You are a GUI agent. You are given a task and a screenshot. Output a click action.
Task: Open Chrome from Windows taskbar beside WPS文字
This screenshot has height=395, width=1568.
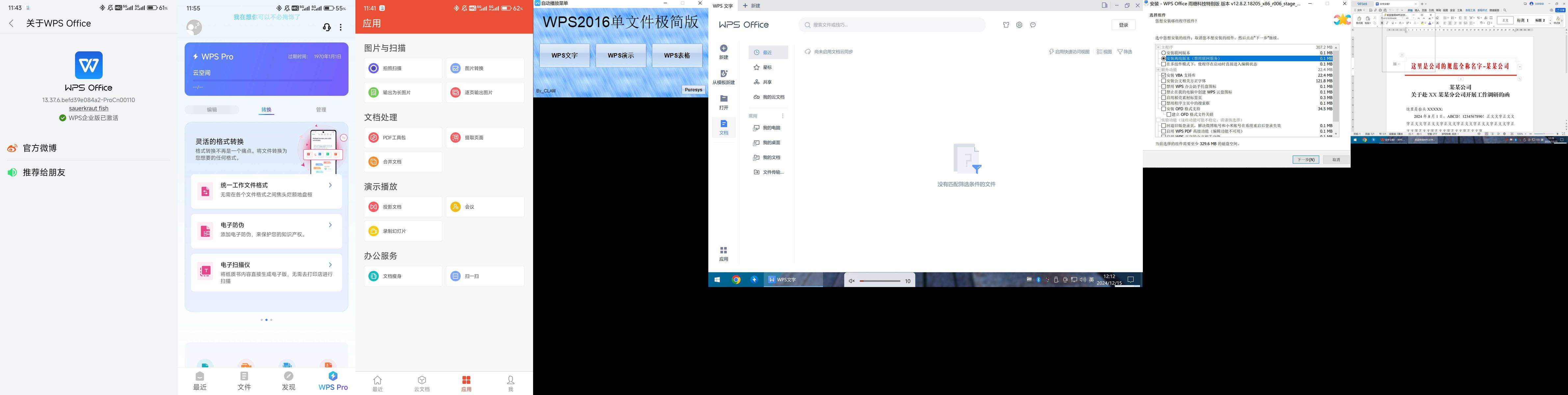coord(736,280)
